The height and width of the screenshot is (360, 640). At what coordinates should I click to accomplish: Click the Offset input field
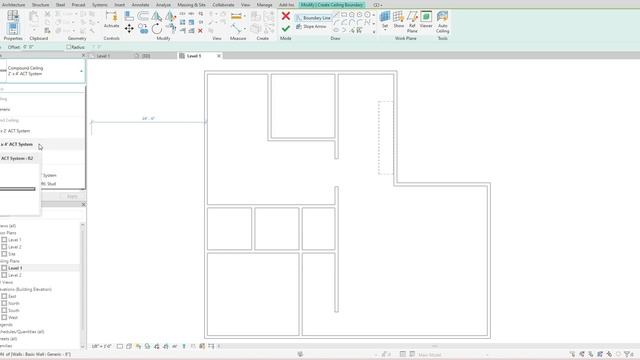[x=29, y=47]
